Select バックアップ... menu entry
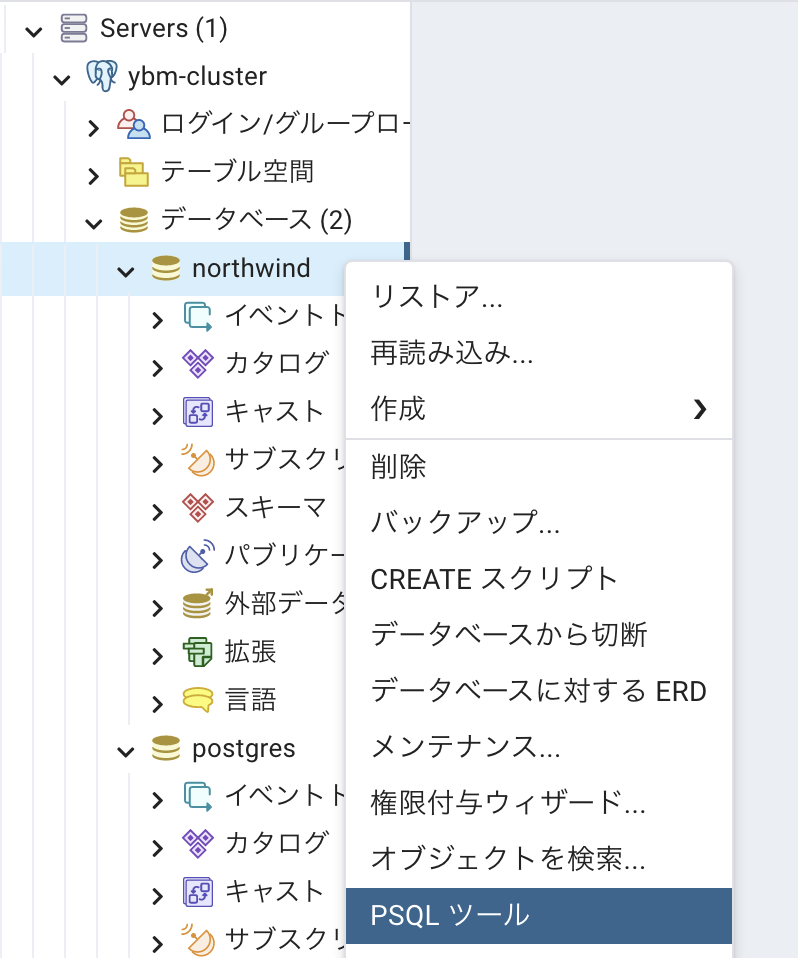The image size is (798, 958). [x=539, y=522]
